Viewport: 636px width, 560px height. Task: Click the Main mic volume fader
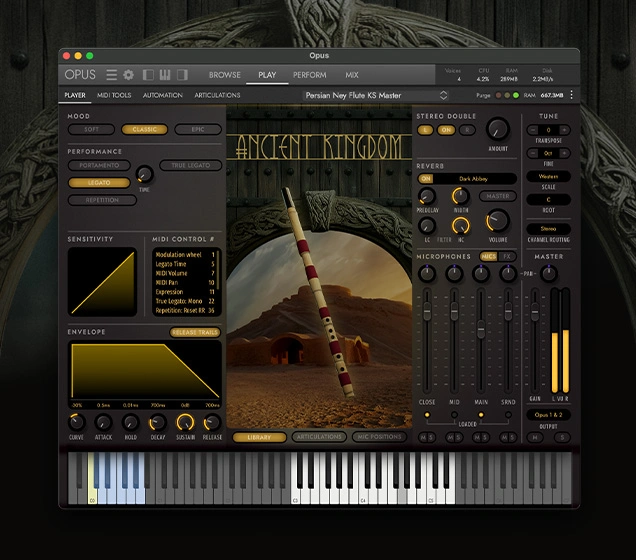(481, 329)
